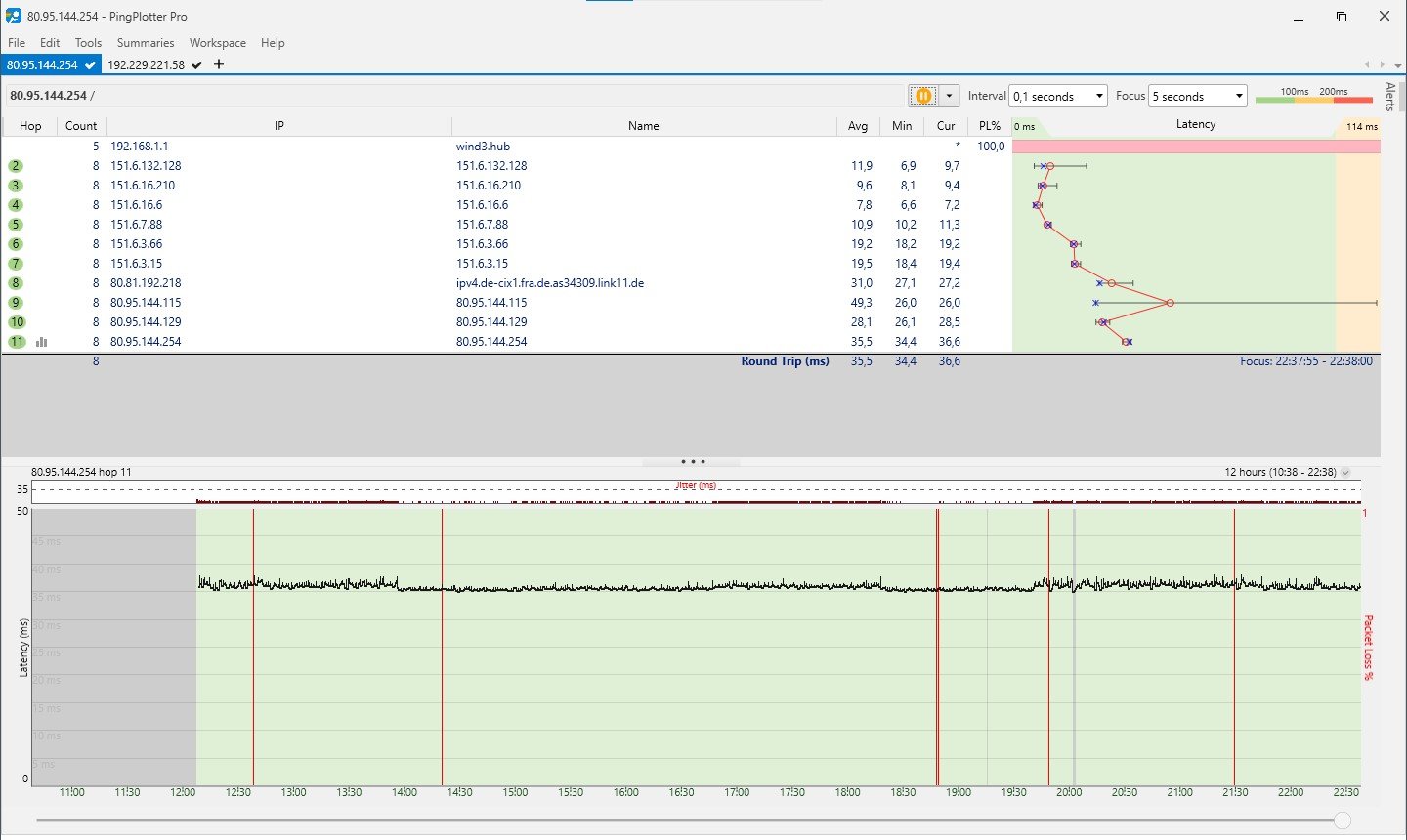Click the target address field 80.95.144.254
The height and width of the screenshot is (840, 1407).
pyautogui.click(x=49, y=96)
